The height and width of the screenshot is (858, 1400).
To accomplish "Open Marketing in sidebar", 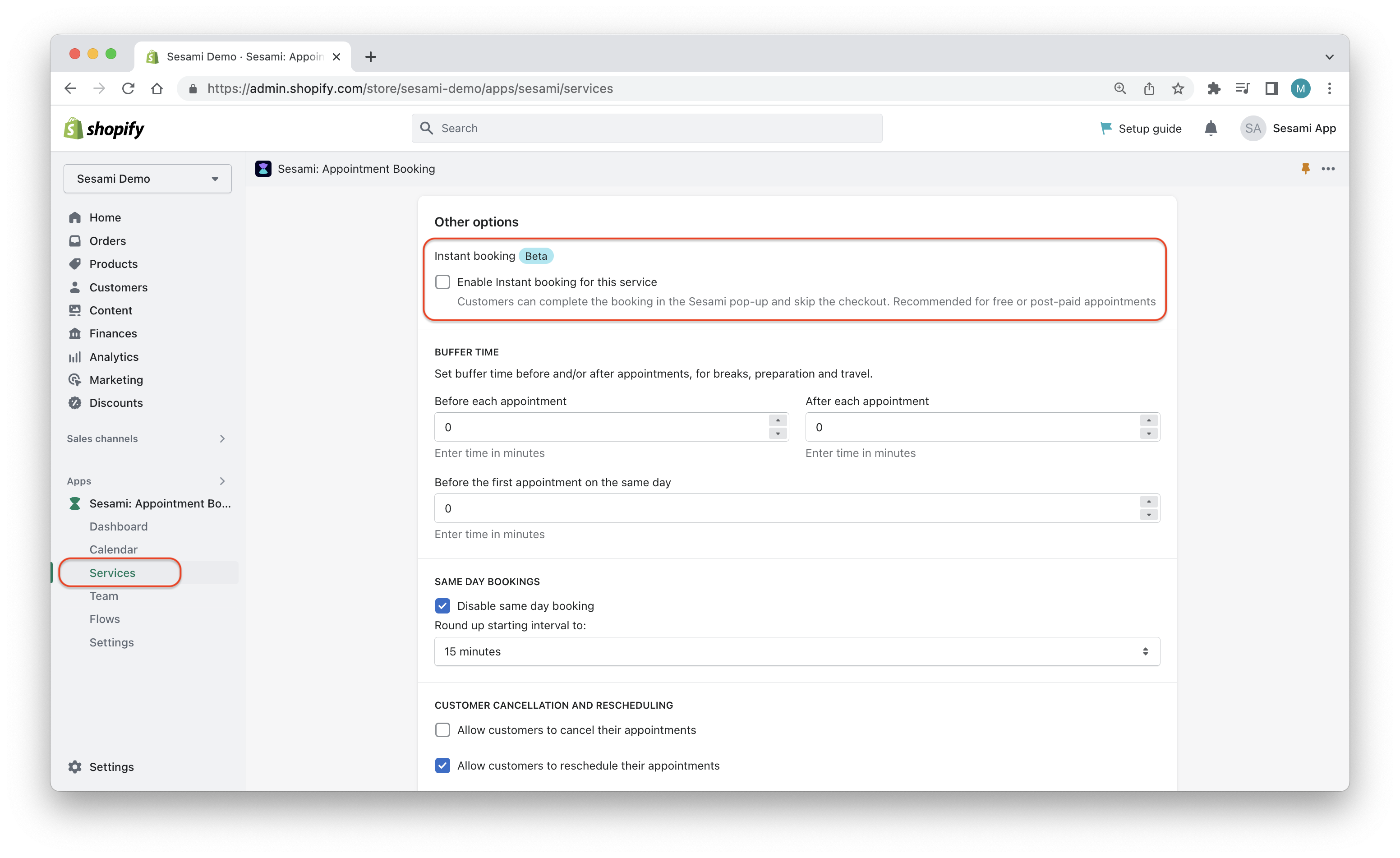I will [x=116, y=379].
